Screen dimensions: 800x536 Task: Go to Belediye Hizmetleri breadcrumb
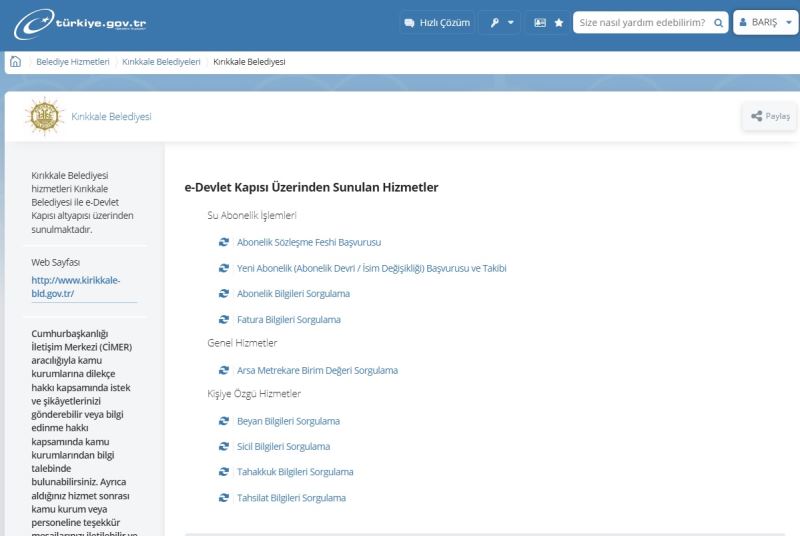click(x=72, y=62)
